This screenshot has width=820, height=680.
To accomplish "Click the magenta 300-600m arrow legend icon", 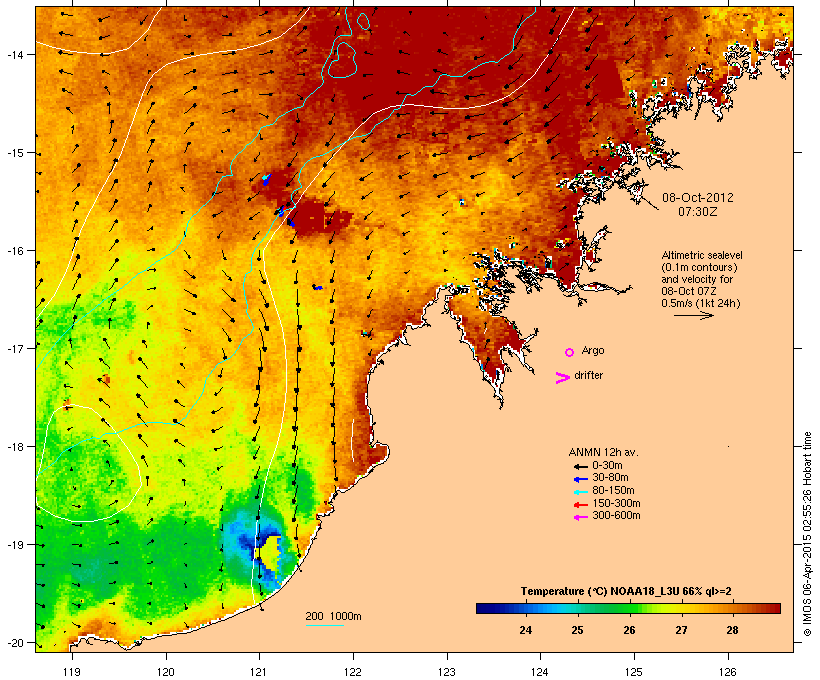I will (580, 517).
